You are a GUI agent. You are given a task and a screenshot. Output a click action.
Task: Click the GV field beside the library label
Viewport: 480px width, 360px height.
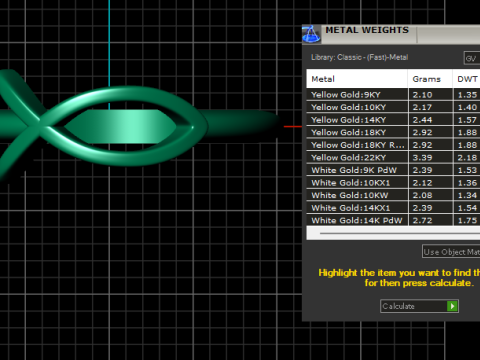[x=472, y=58]
